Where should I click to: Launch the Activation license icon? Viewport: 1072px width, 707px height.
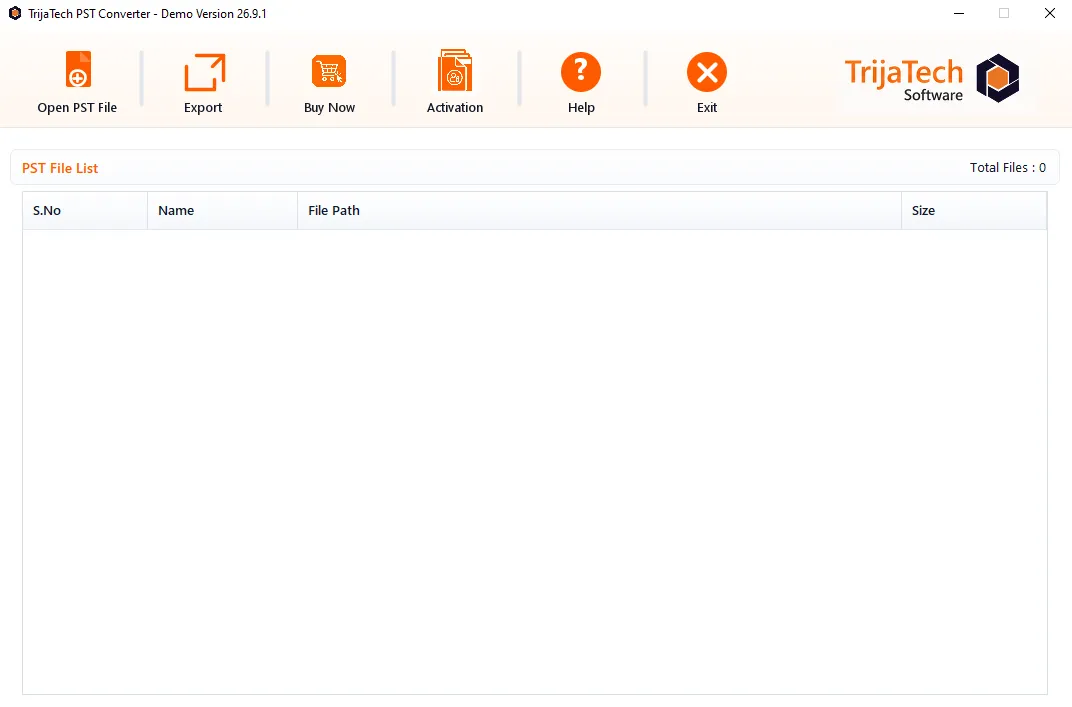pos(455,70)
